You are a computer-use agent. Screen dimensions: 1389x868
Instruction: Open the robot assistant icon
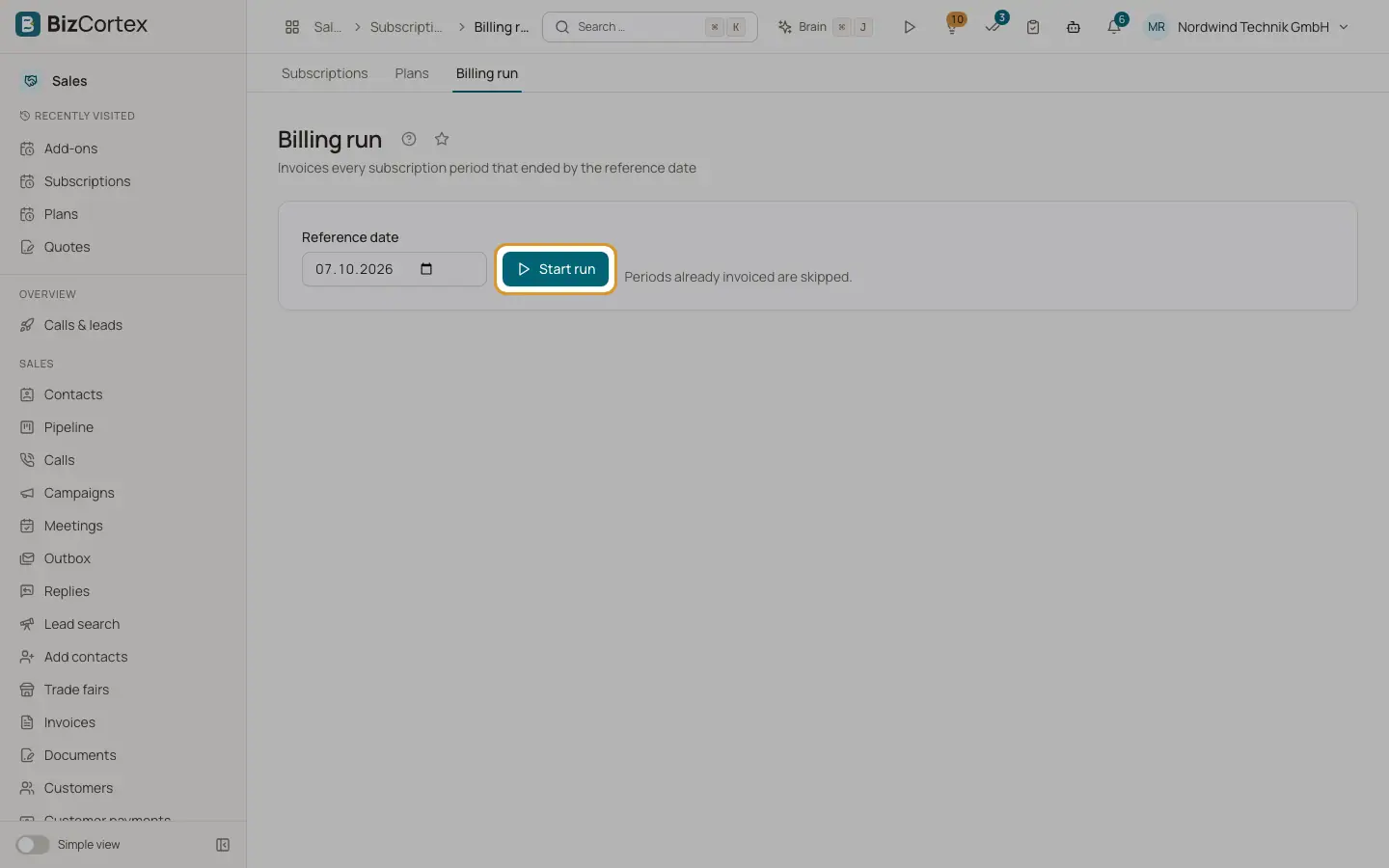[x=1074, y=27]
